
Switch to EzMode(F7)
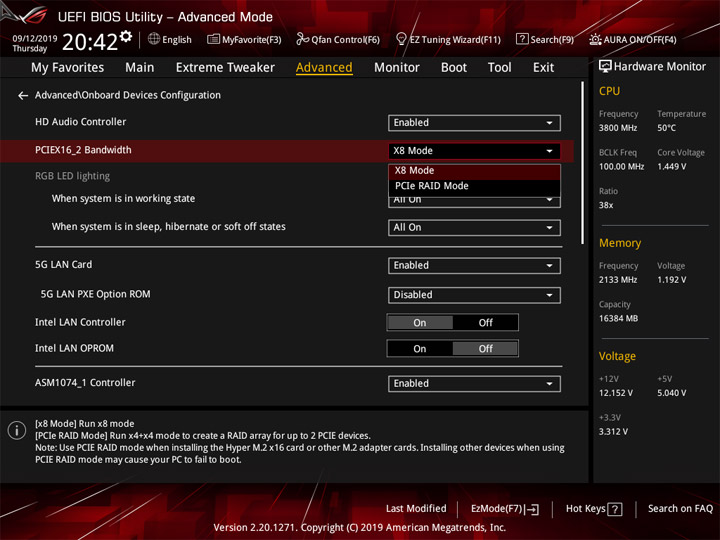tap(505, 509)
